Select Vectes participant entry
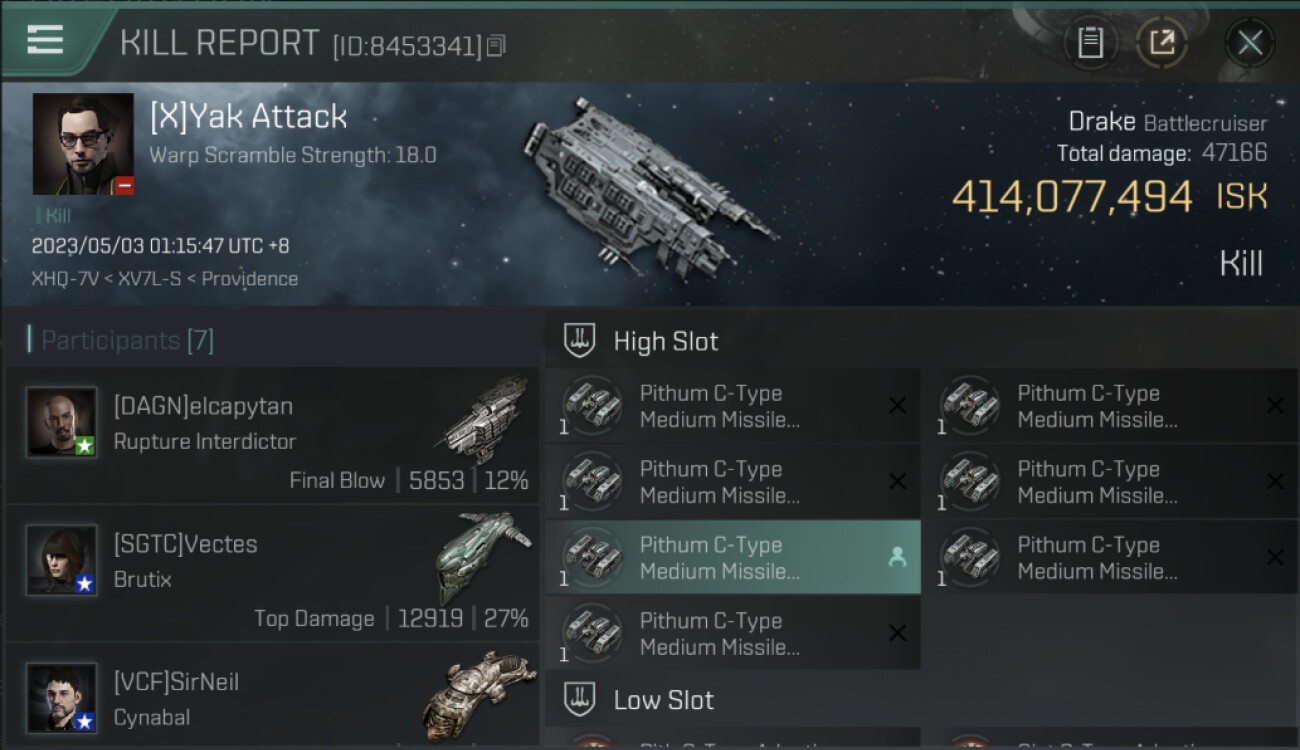1300x750 pixels. 272,574
